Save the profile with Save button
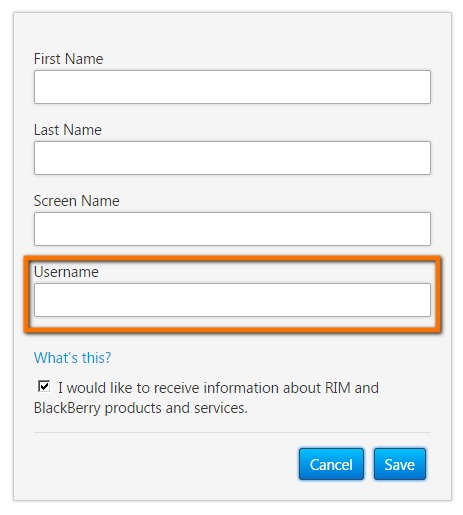 (400, 464)
